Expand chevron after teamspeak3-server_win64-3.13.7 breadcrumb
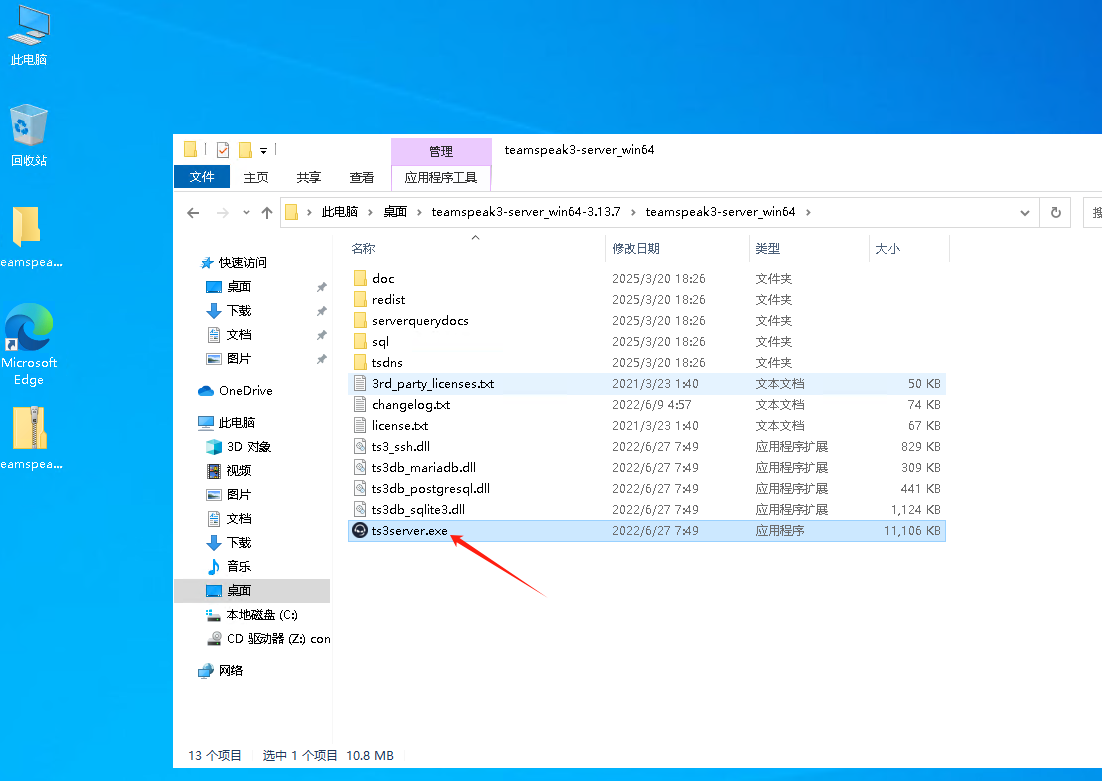The height and width of the screenshot is (781, 1102). 633,212
